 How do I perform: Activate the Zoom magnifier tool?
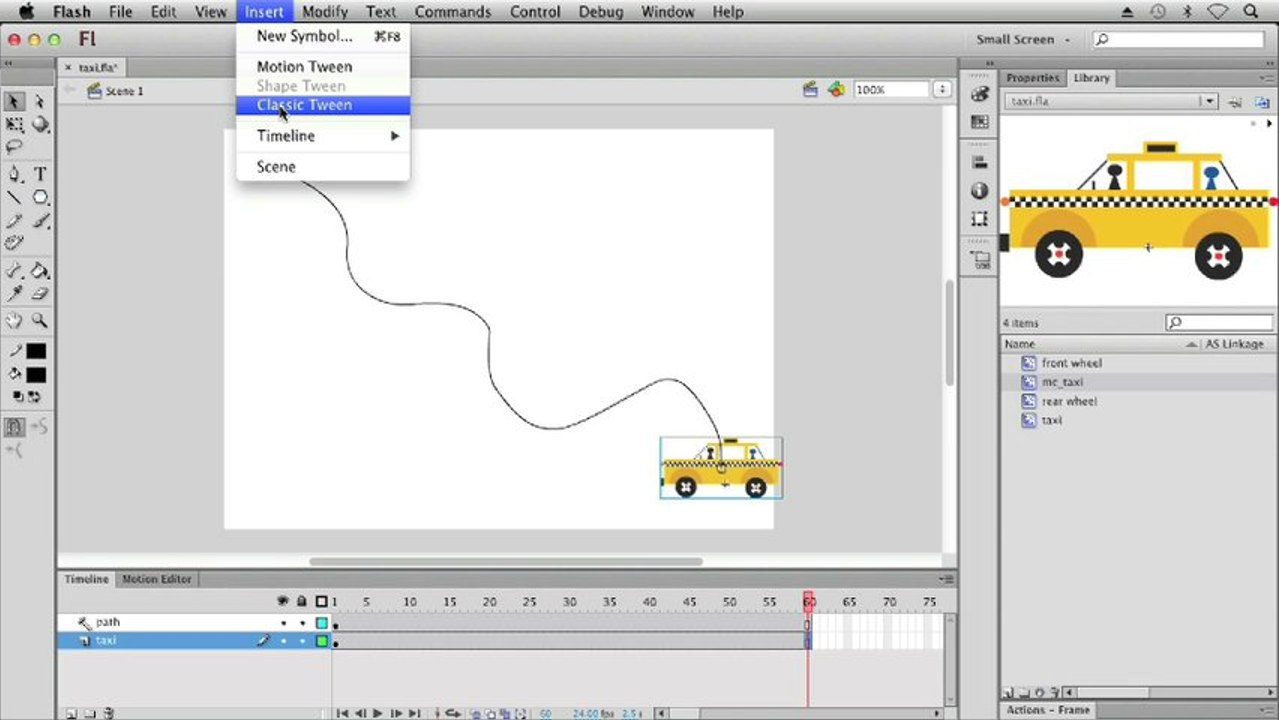pos(40,321)
